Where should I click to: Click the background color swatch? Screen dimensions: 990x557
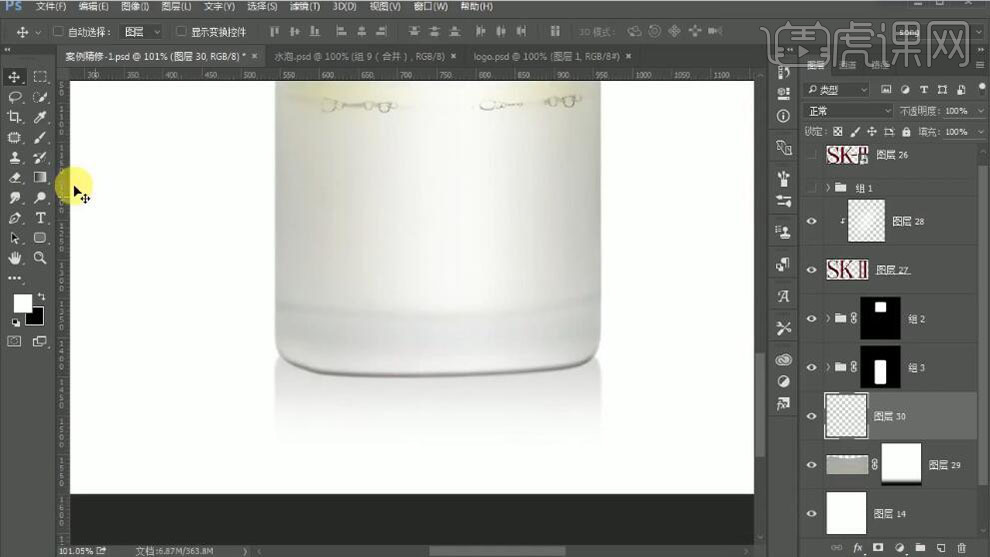37,317
